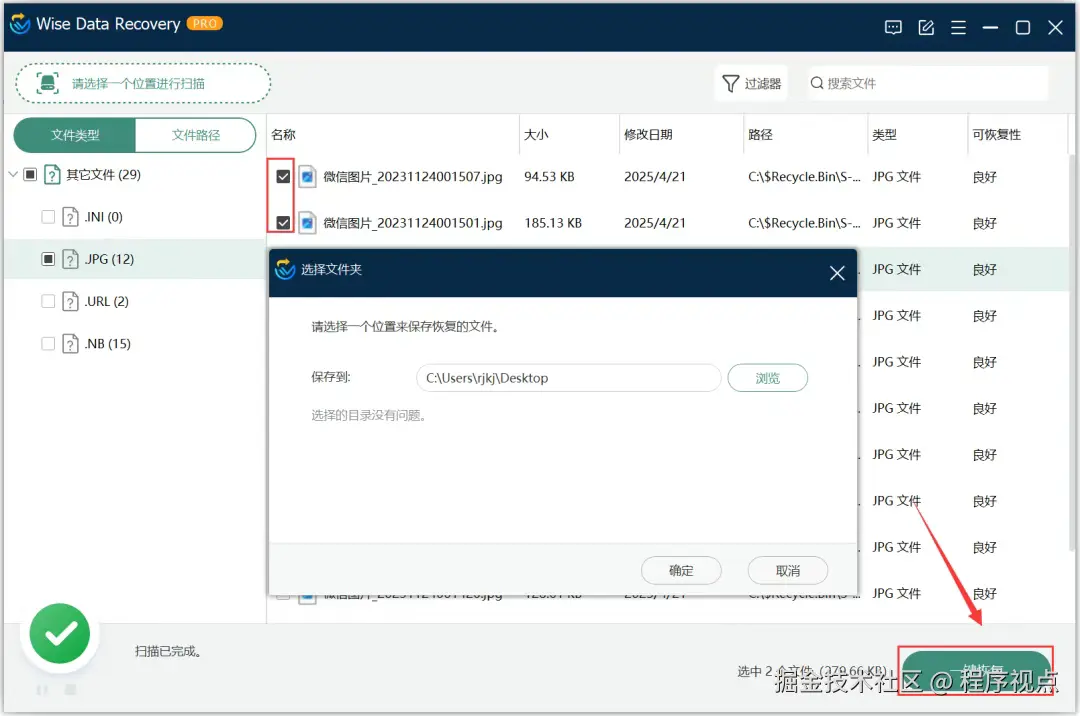Viewport: 1080px width, 716px height.
Task: Click the edit note icon in title bar
Action: [926, 28]
